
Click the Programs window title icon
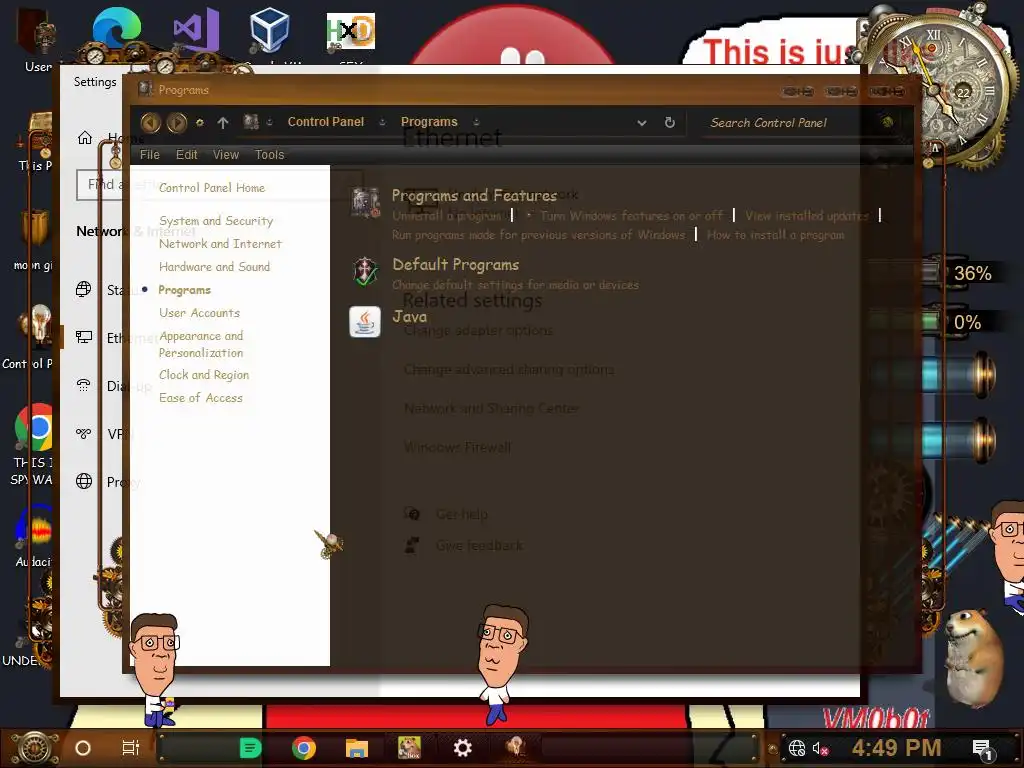click(146, 89)
